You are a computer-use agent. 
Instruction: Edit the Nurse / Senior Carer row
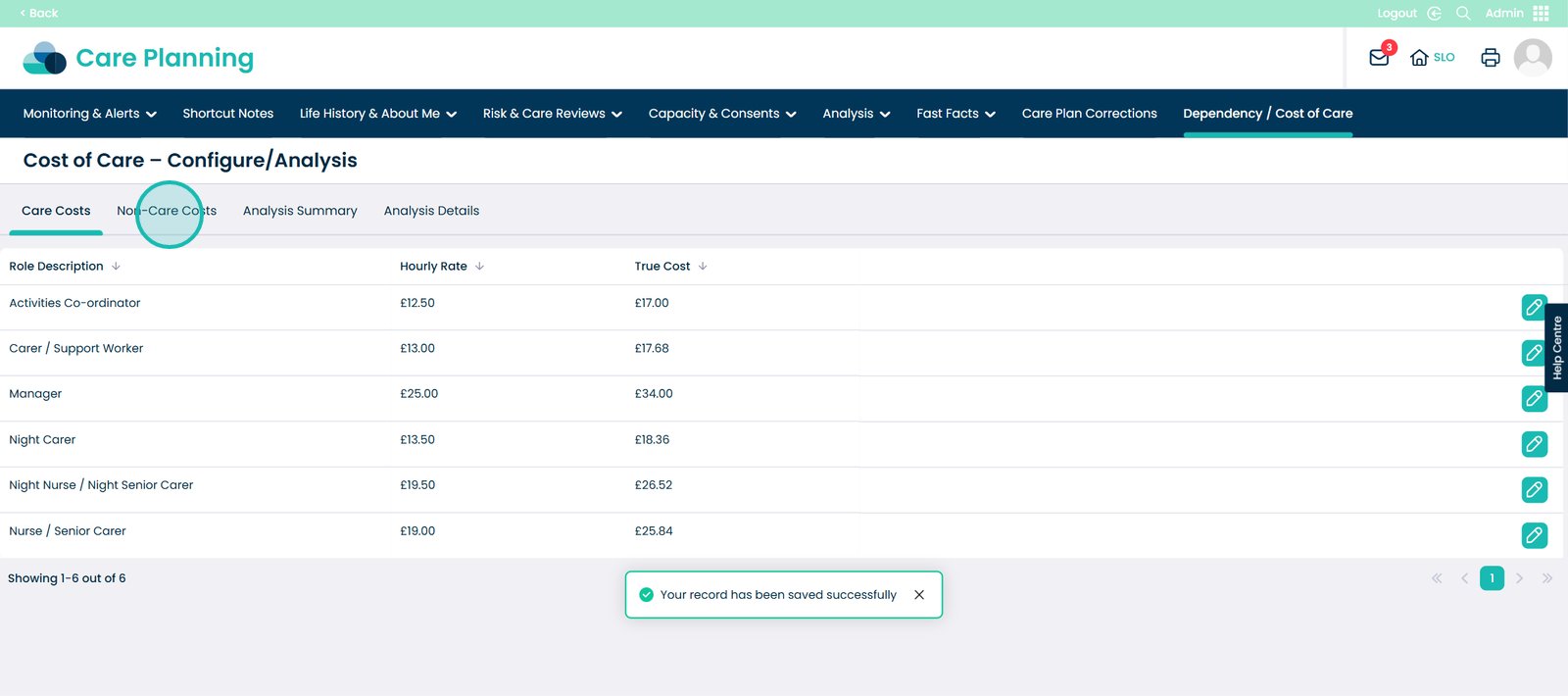(1534, 535)
